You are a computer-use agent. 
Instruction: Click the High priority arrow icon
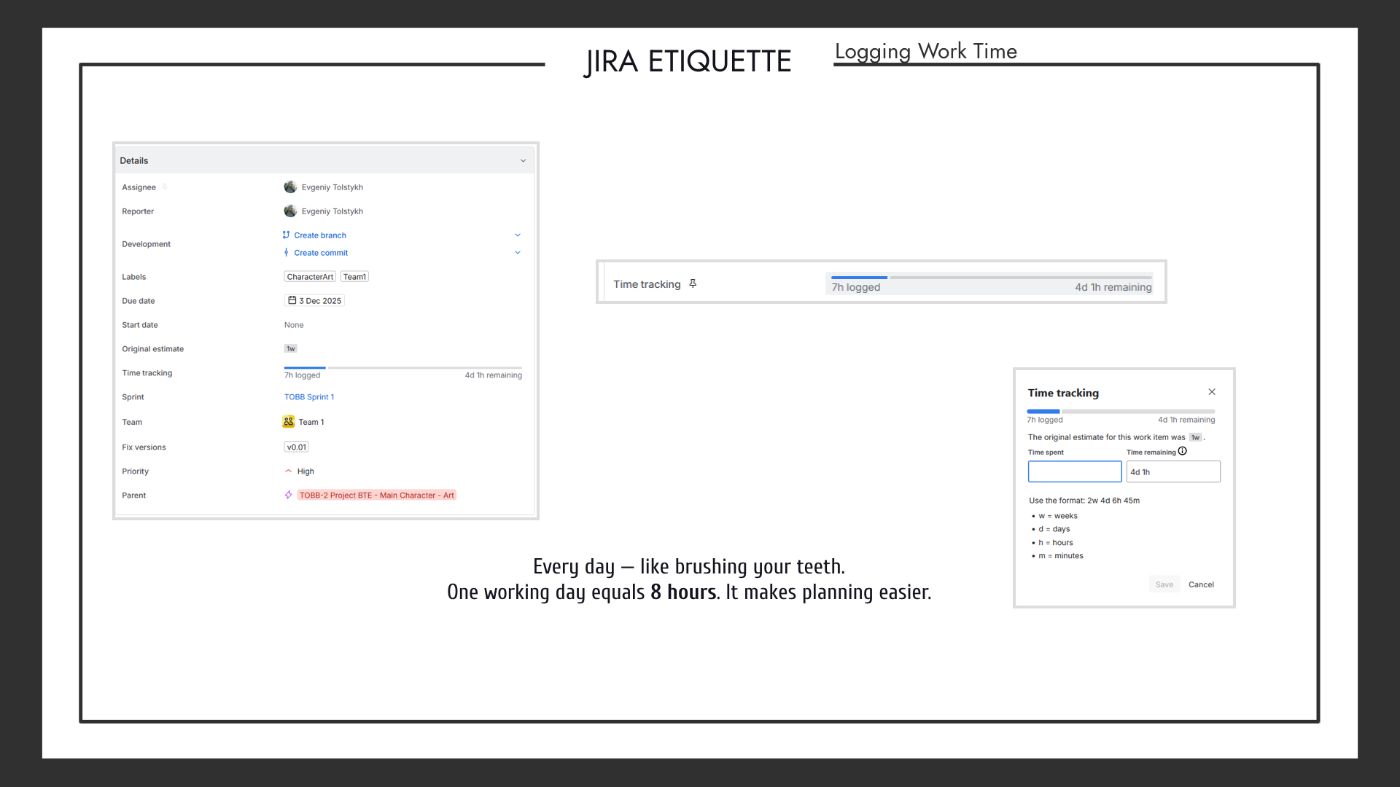tap(289, 471)
